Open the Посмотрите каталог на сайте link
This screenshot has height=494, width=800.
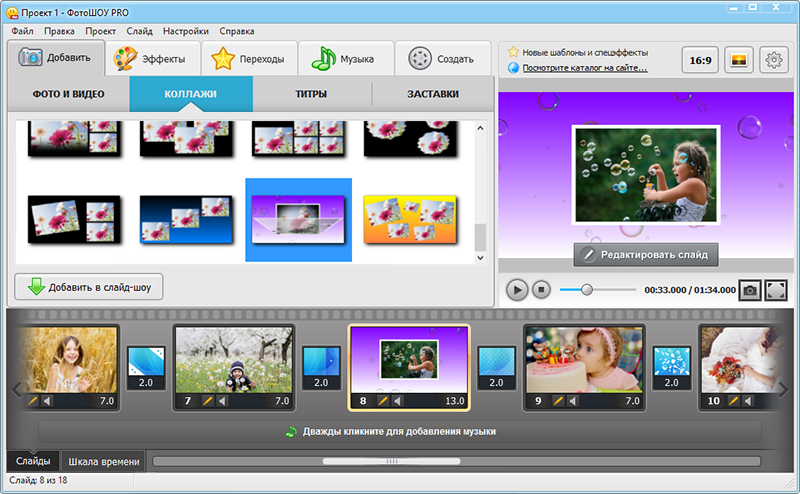(585, 68)
